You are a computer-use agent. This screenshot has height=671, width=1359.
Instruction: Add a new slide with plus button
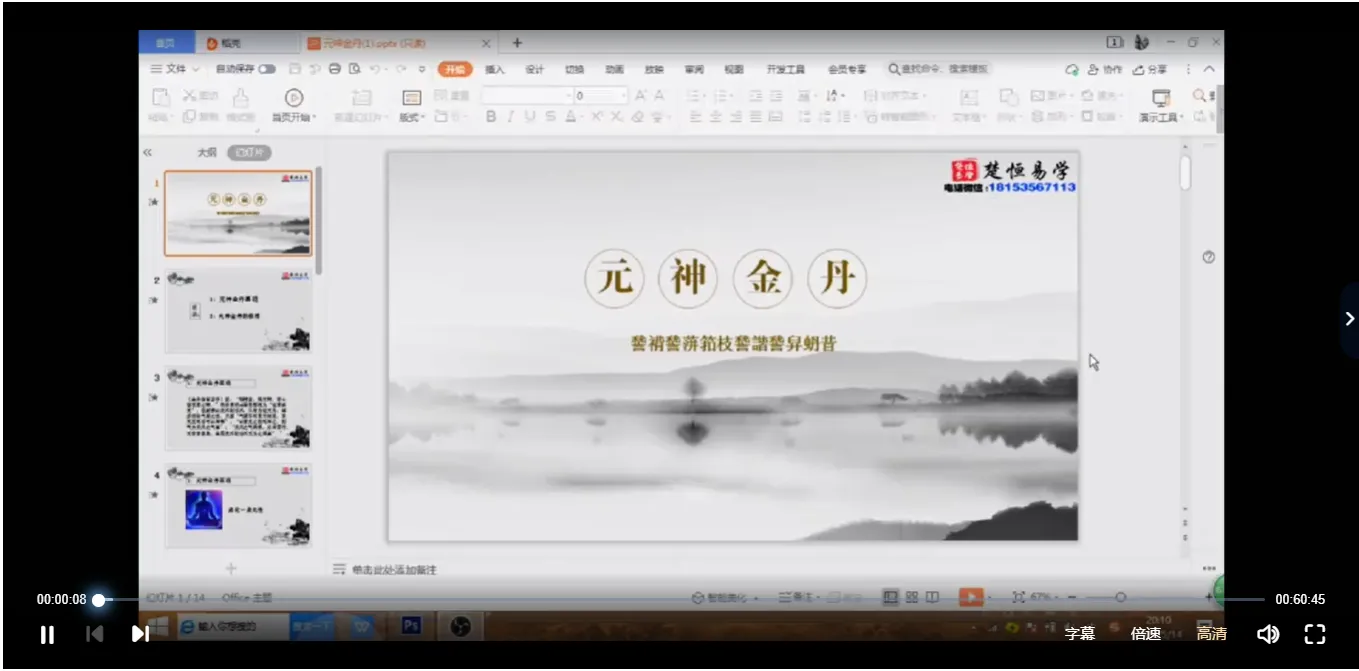coord(231,569)
